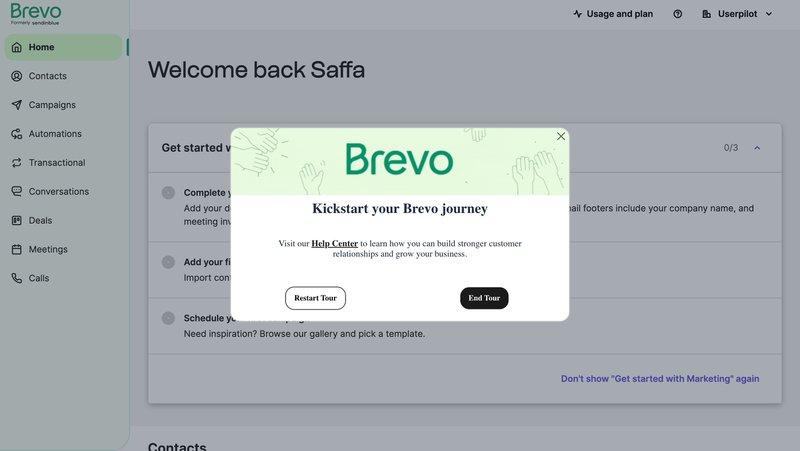Open Usage and plan menu
Image resolution: width=800 pixels, height=451 pixels.
[x=613, y=14]
